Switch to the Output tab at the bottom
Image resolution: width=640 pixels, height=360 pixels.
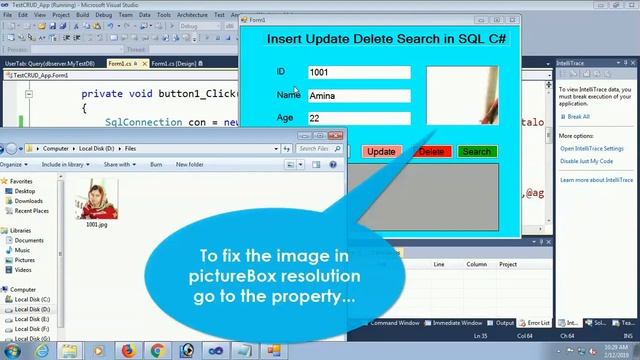[x=501, y=323]
